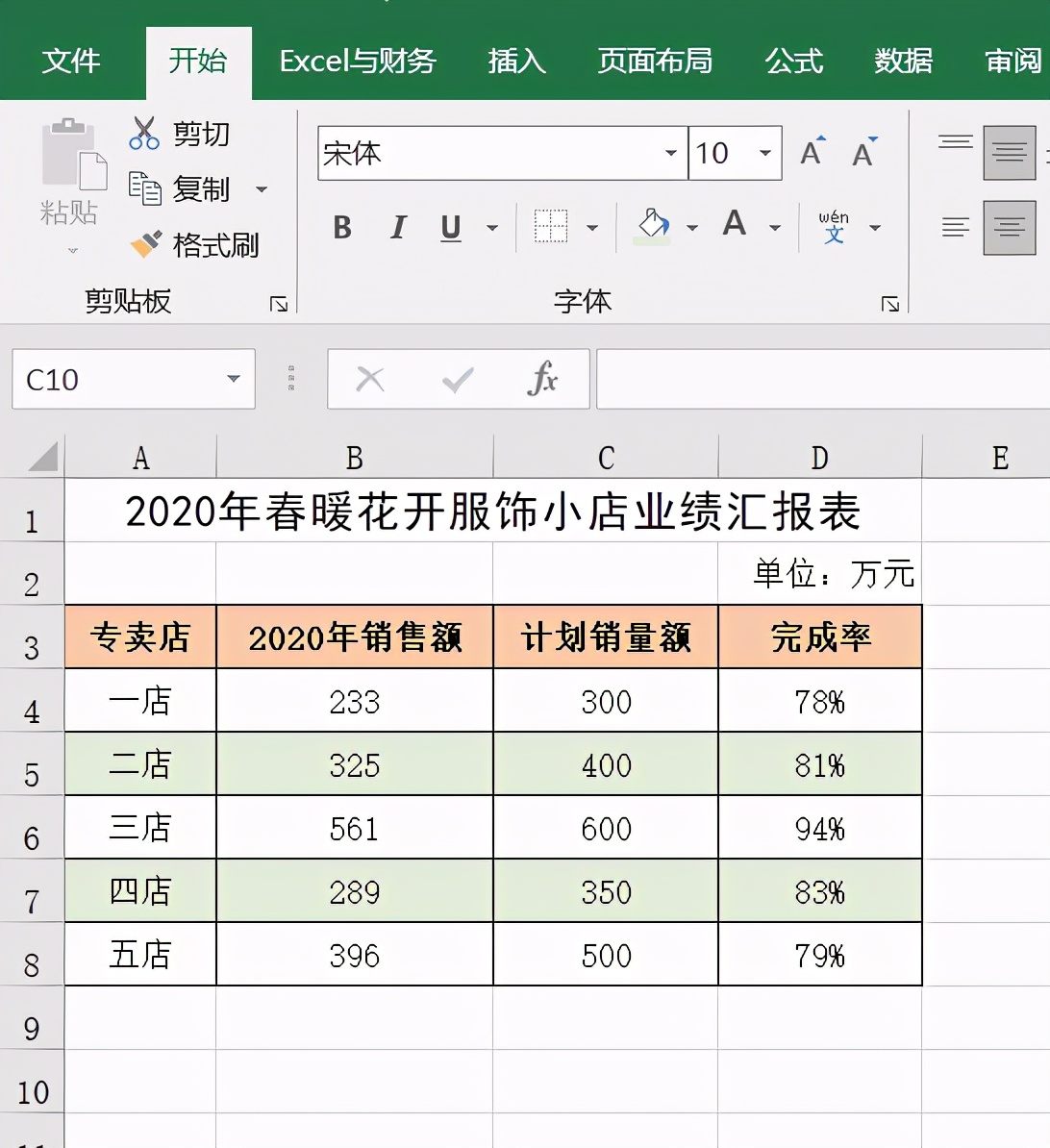Open the Clipboard group dialog launcher

pyautogui.click(x=278, y=303)
